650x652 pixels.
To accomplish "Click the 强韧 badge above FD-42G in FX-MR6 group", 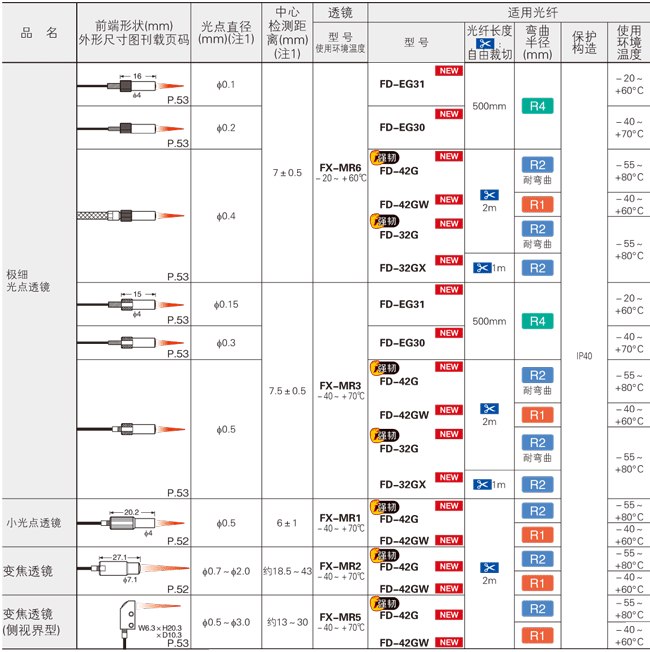I will coord(385,157).
